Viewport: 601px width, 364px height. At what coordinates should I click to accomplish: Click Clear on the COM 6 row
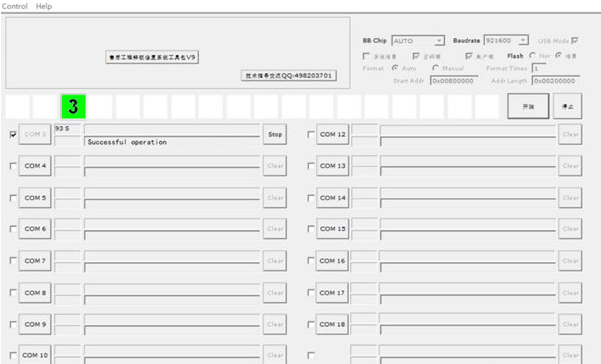(275, 229)
